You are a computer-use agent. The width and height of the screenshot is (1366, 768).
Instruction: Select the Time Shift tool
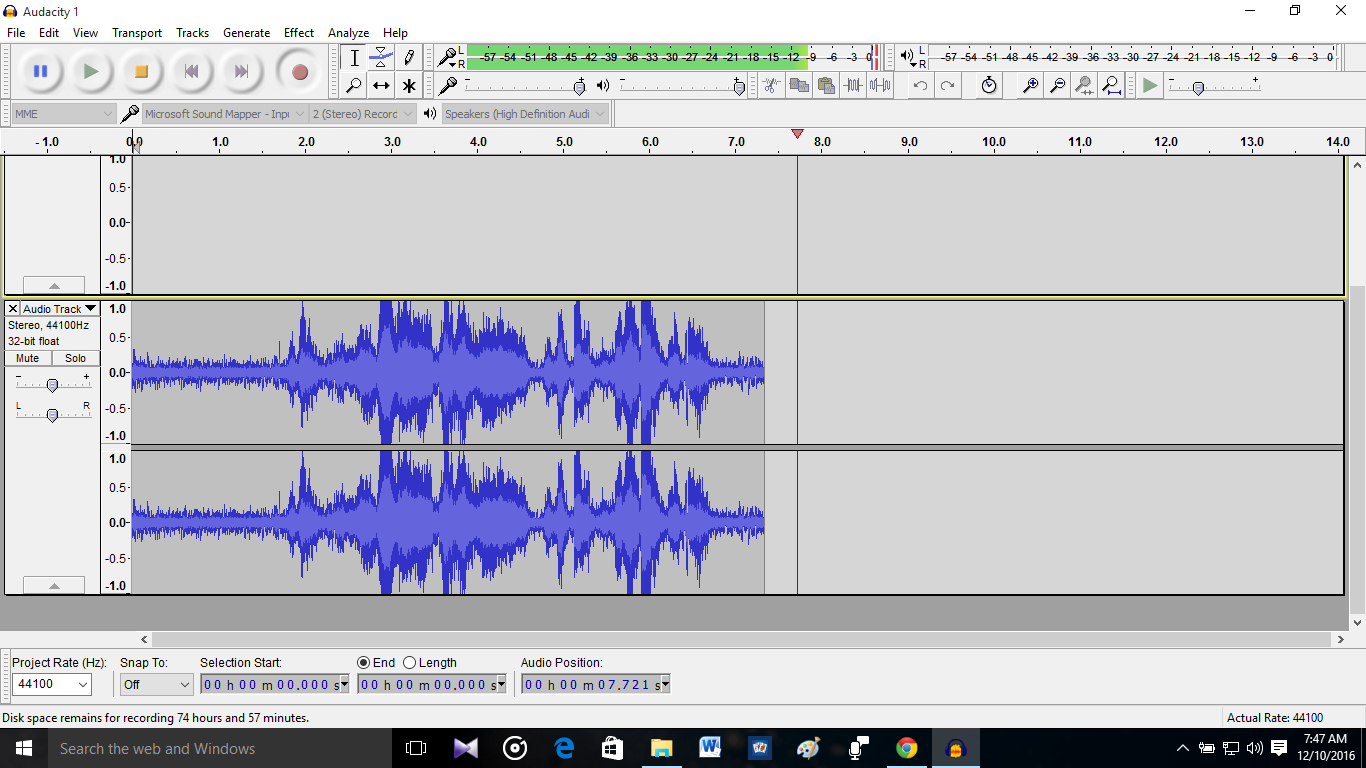(381, 86)
